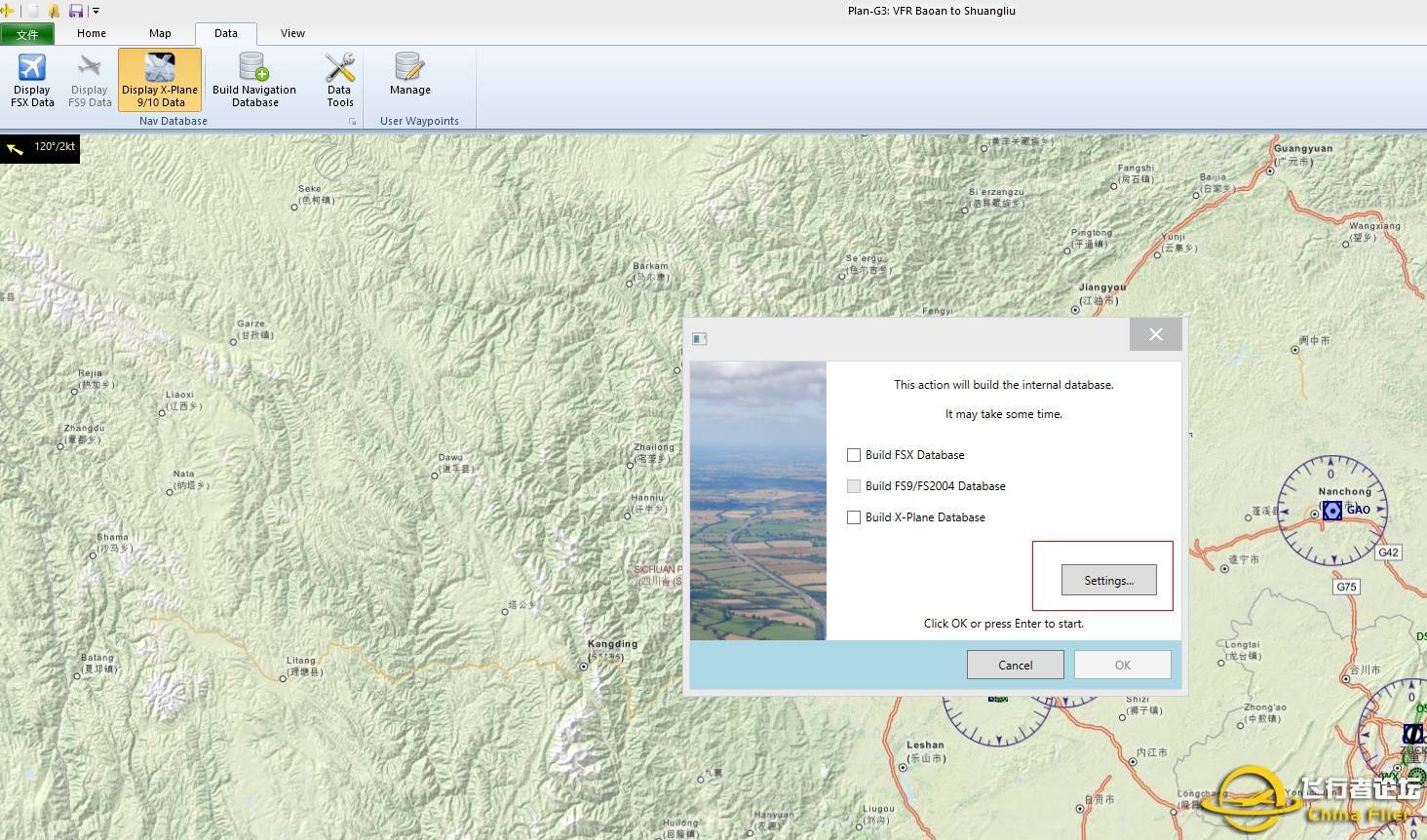Click Build FS9/FS2004 Database checkbox
Image resolution: width=1427 pixels, height=840 pixels.
tap(854, 486)
